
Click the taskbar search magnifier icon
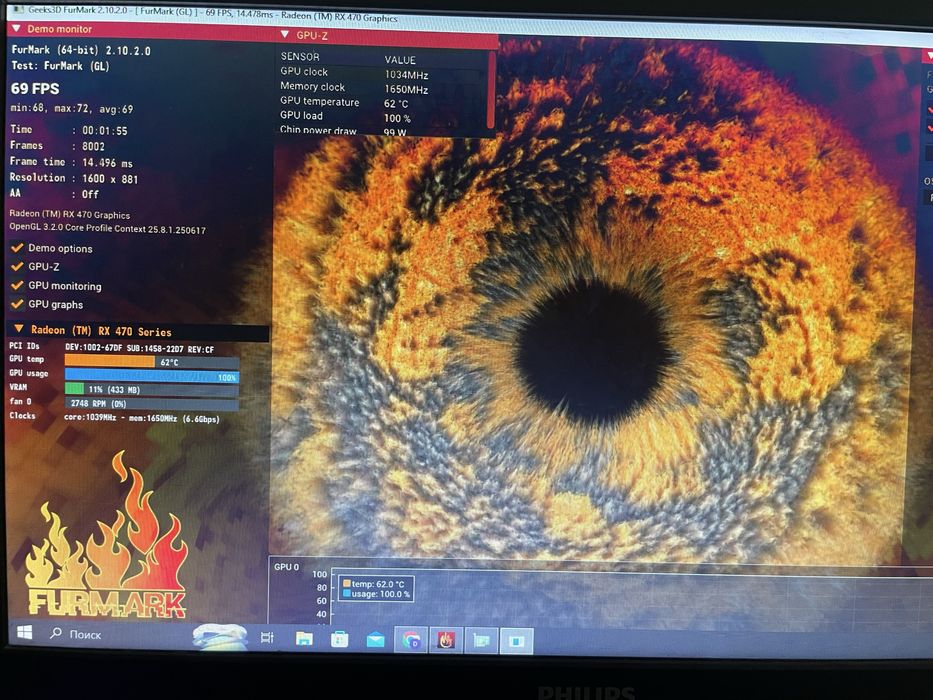pos(56,633)
